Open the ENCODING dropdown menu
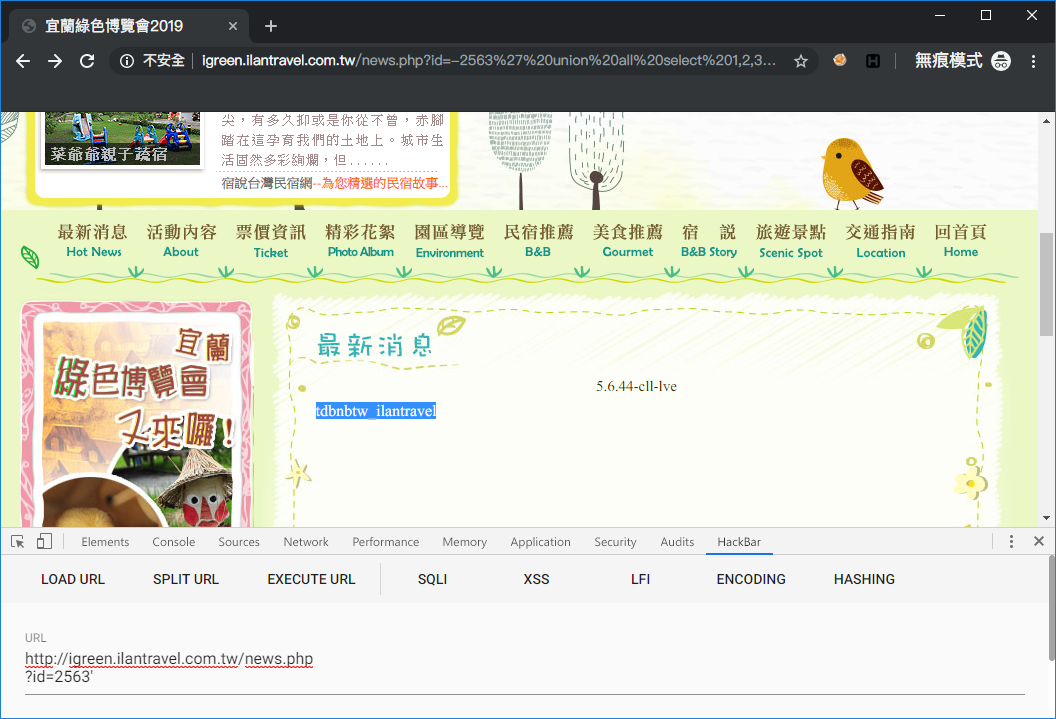Viewport: 1056px width, 719px height. pos(751,579)
